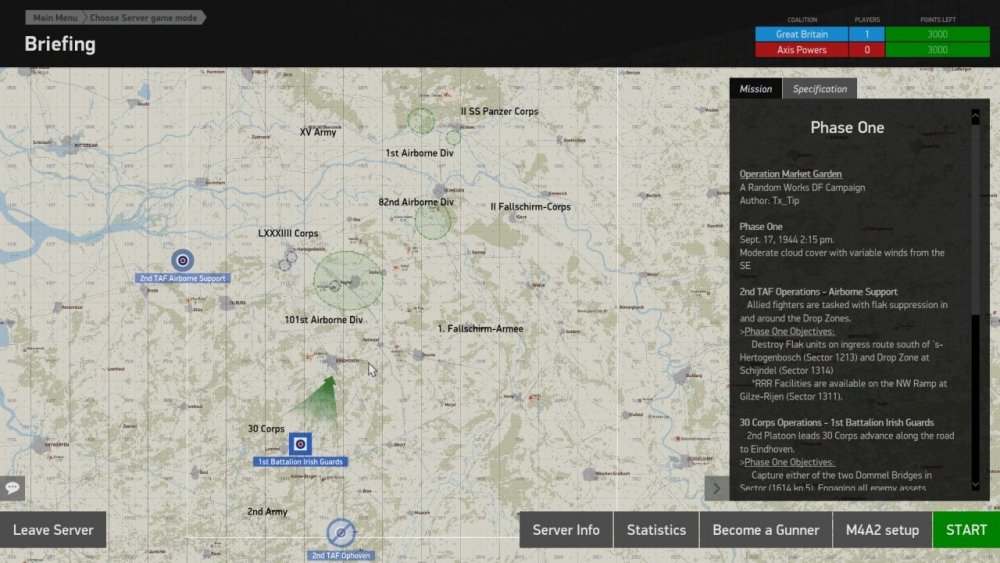1000x563 pixels.
Task: Select the Great Britain coalition row
Action: [800, 34]
